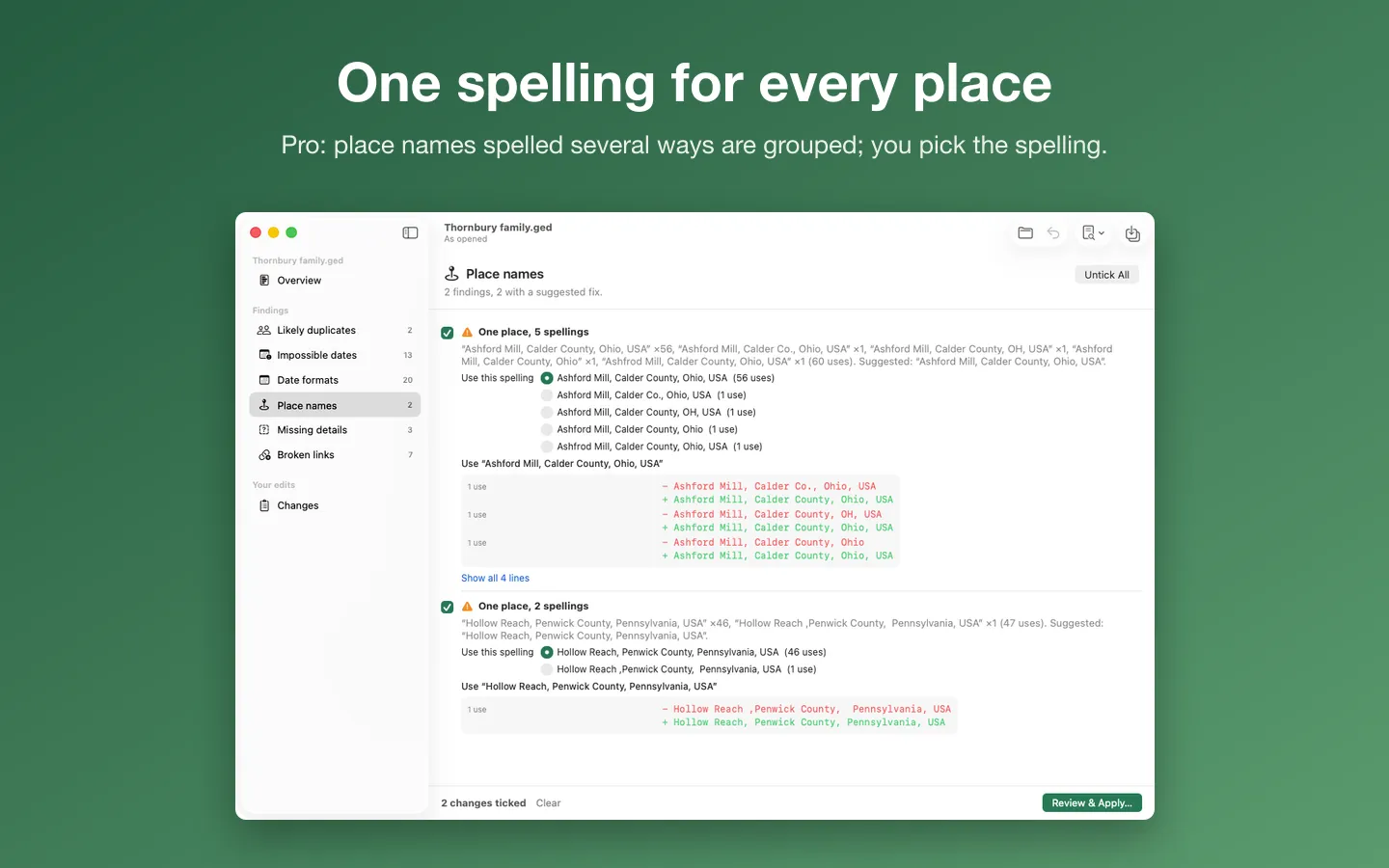Click the removed diff line "Hollow Reach ,Penwick County"

[x=806, y=710]
